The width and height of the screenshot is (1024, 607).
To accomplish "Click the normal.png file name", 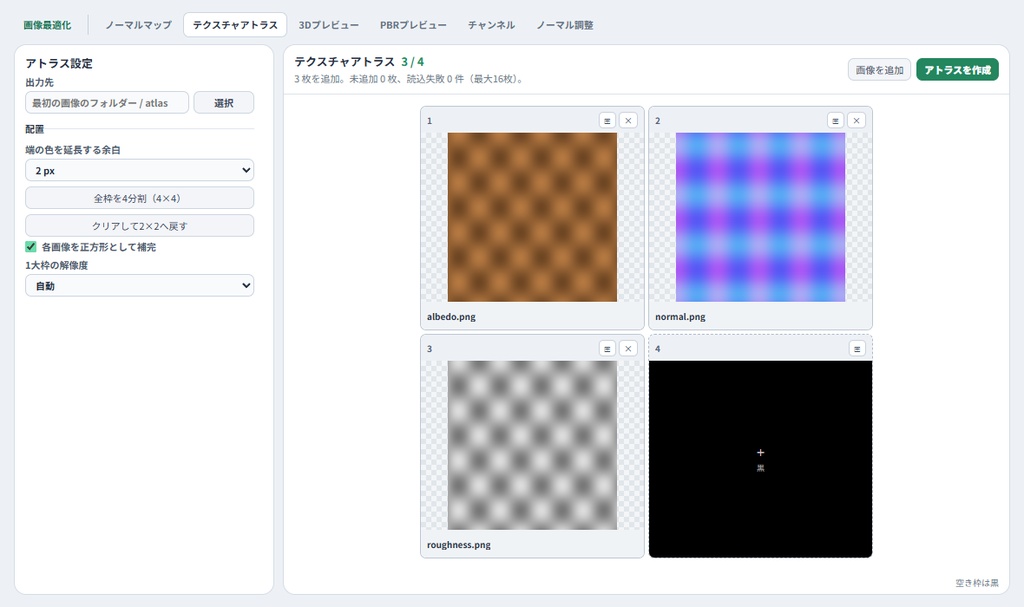I will [x=680, y=316].
